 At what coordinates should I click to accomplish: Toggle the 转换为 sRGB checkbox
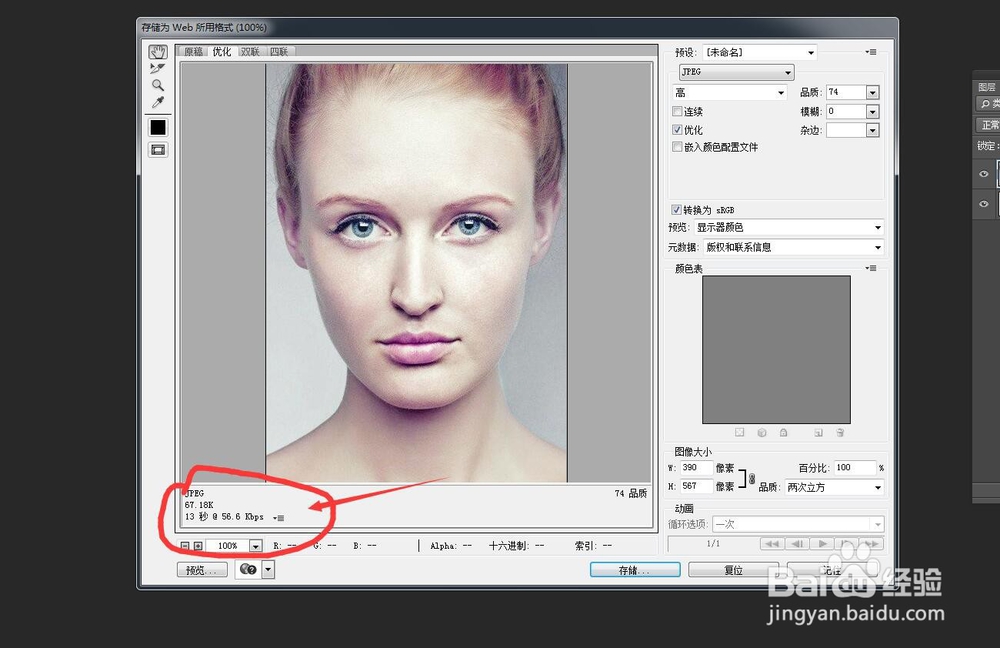click(x=676, y=210)
